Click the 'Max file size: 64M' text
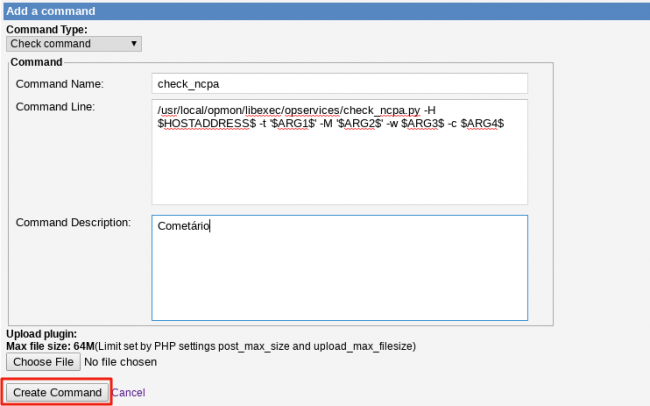The height and width of the screenshot is (406, 650). click(x=50, y=346)
